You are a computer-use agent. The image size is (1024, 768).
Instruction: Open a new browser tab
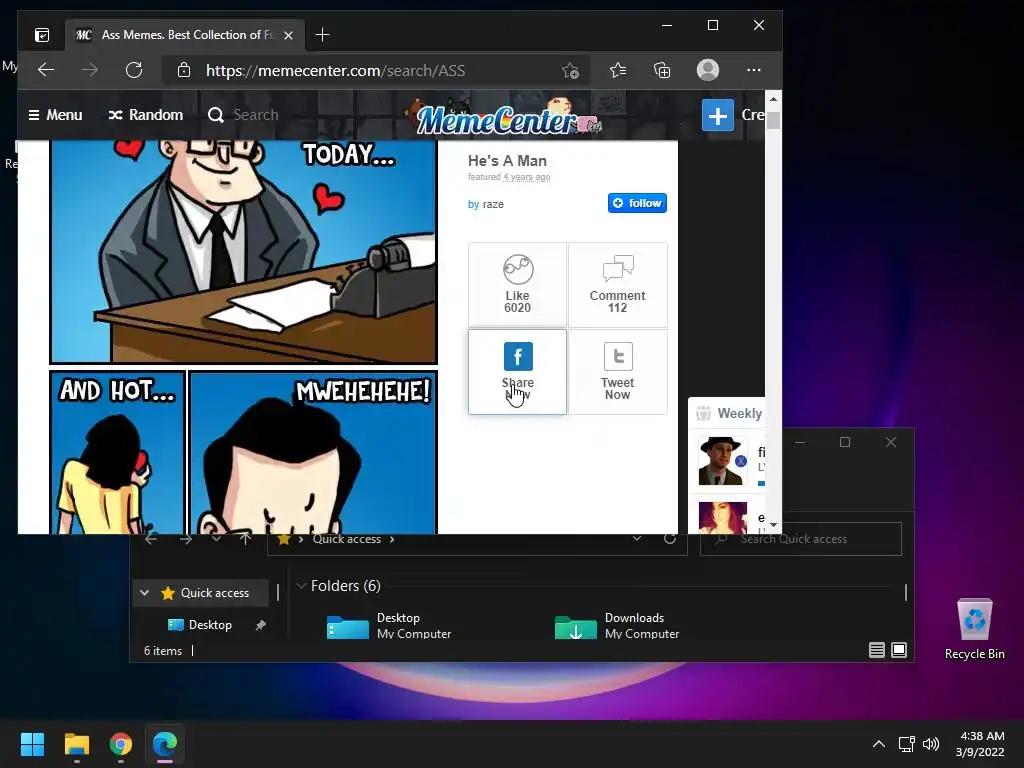(323, 35)
